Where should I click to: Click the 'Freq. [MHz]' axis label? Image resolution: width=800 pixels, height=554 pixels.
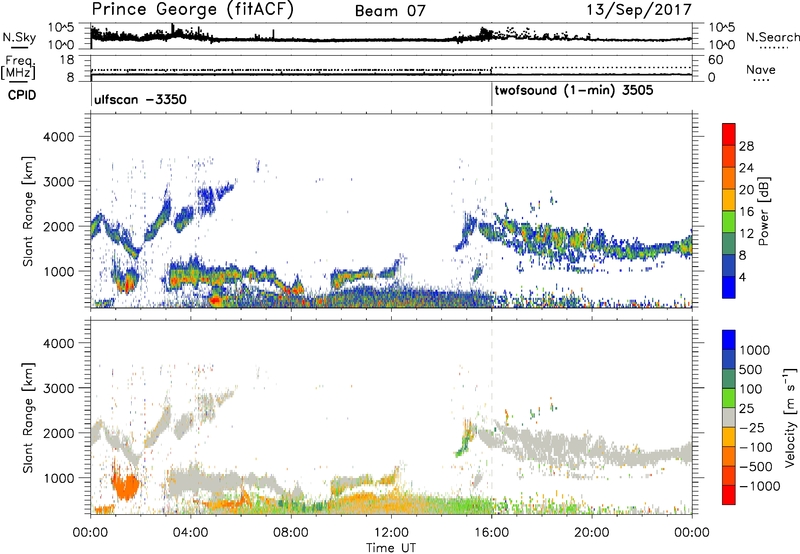pyautogui.click(x=18, y=68)
